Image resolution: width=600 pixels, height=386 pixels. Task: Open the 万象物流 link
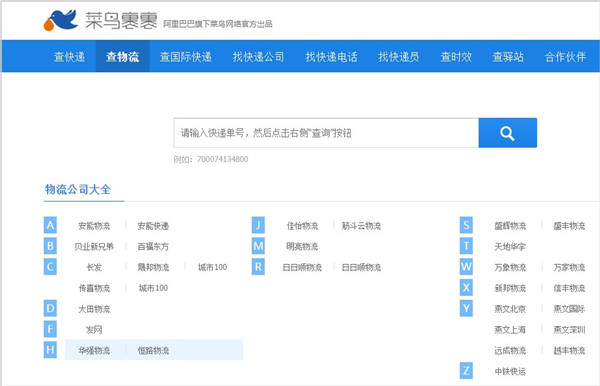pyautogui.click(x=510, y=267)
